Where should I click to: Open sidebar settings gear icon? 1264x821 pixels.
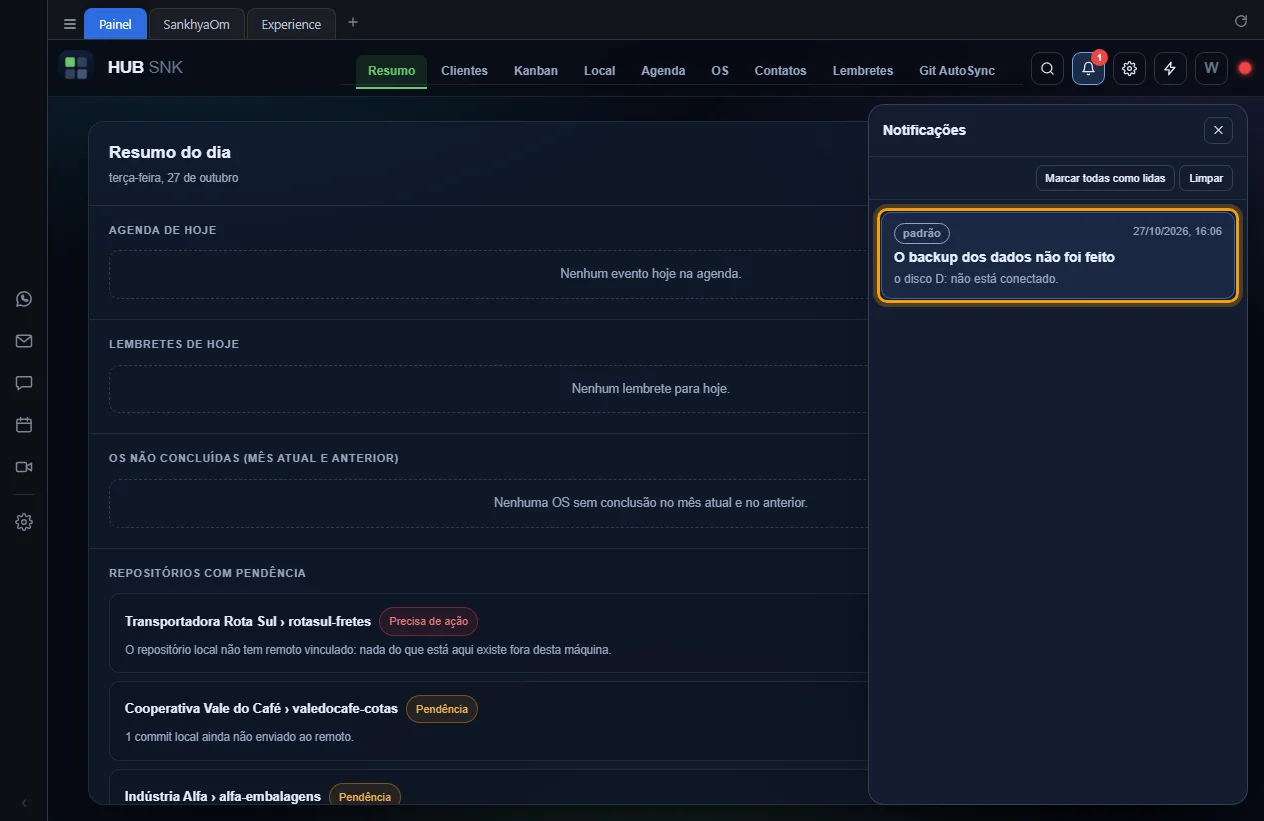(x=24, y=522)
